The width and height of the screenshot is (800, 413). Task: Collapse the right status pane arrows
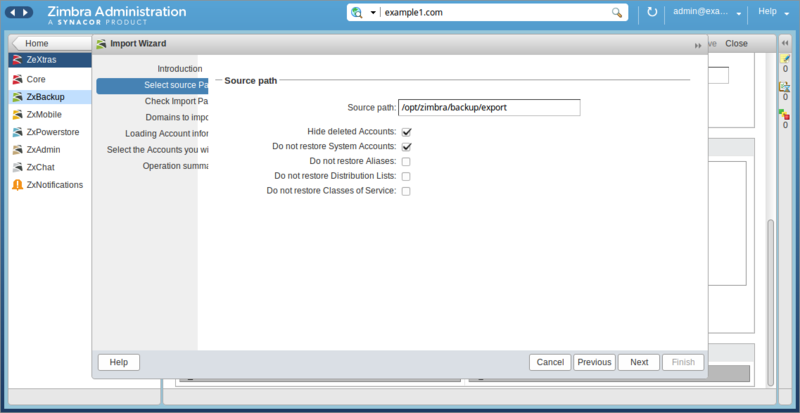785,43
